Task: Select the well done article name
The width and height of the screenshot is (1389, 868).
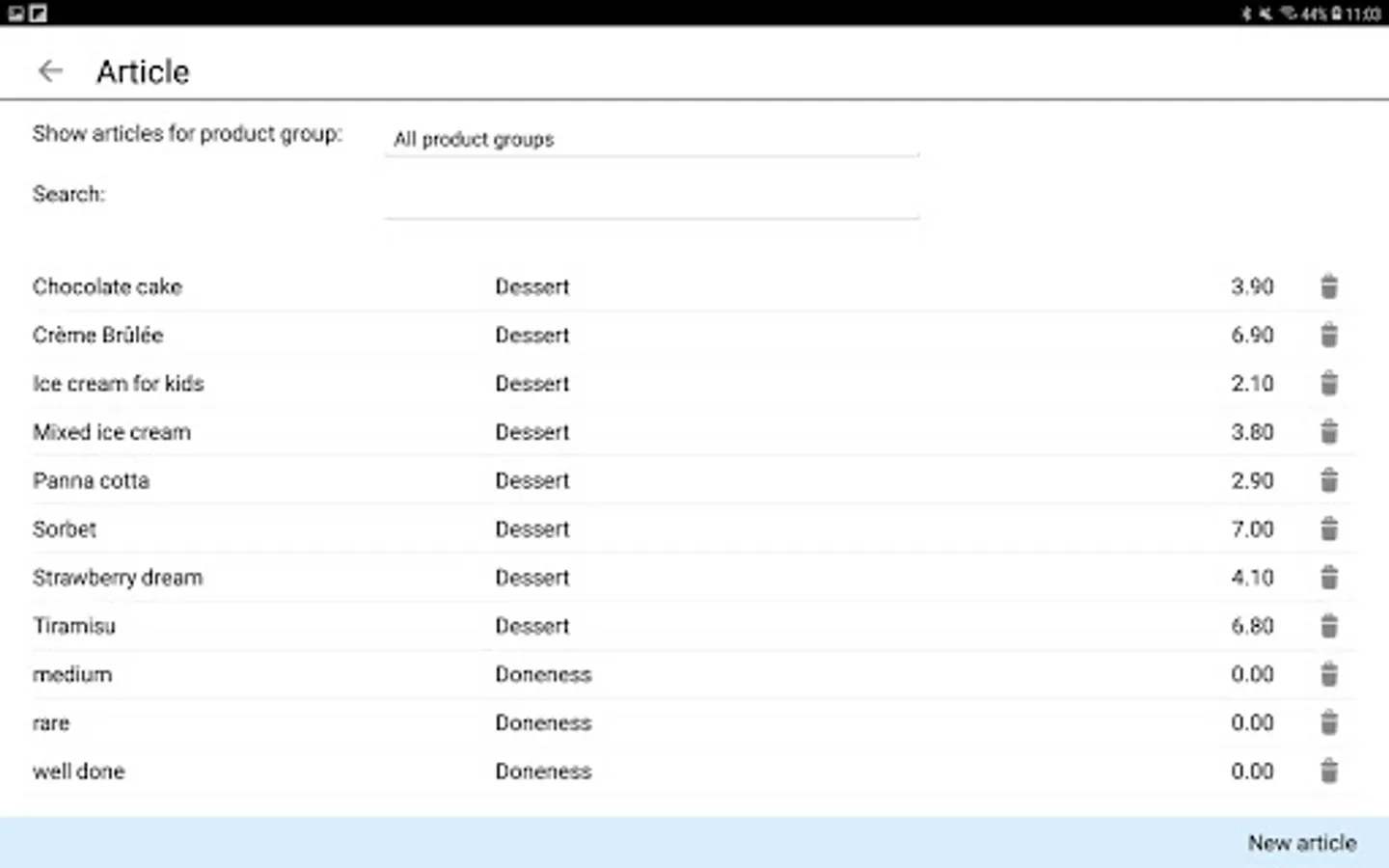Action: click(x=79, y=772)
